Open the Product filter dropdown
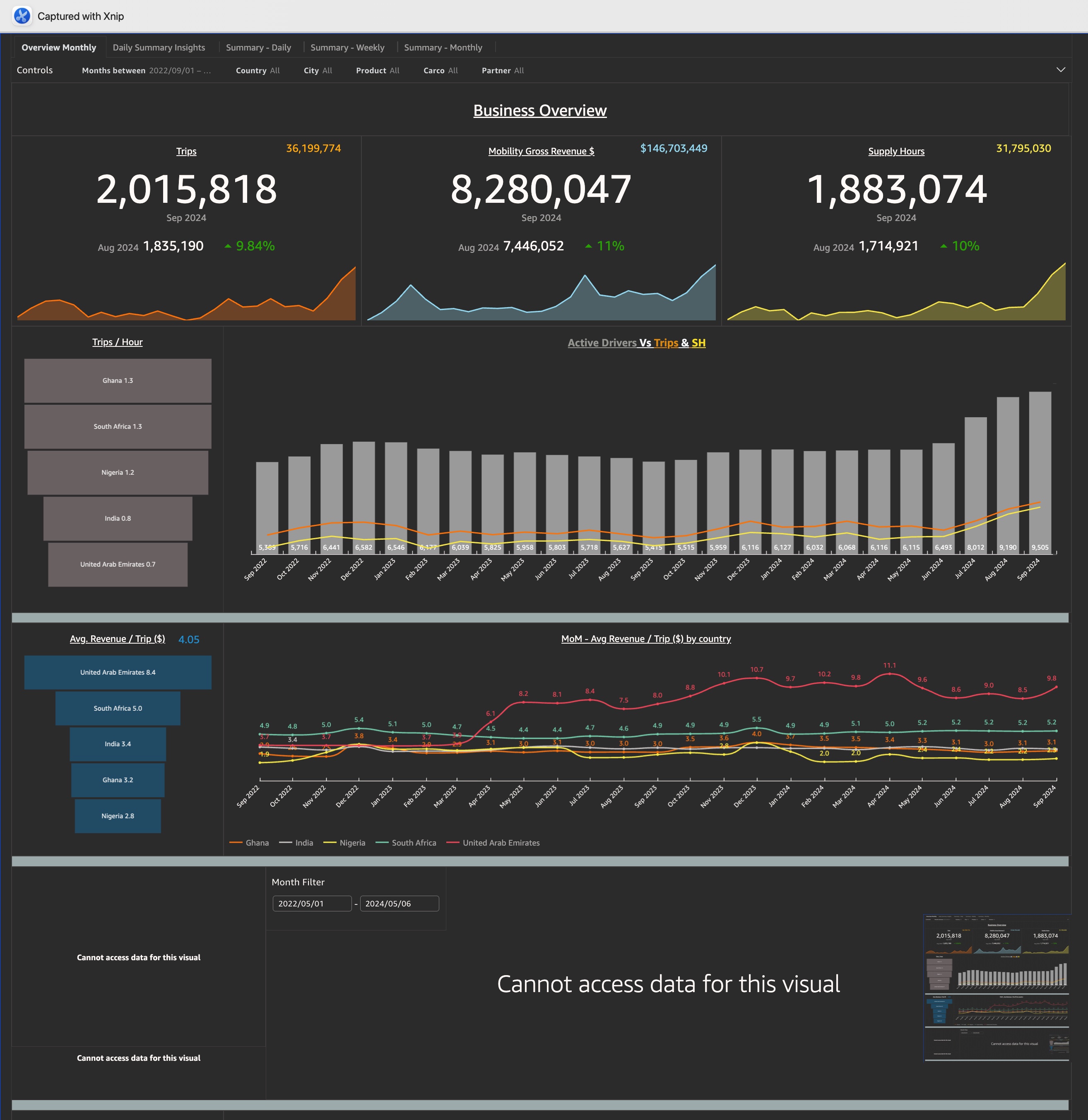Image resolution: width=1088 pixels, height=1120 pixels. click(378, 70)
